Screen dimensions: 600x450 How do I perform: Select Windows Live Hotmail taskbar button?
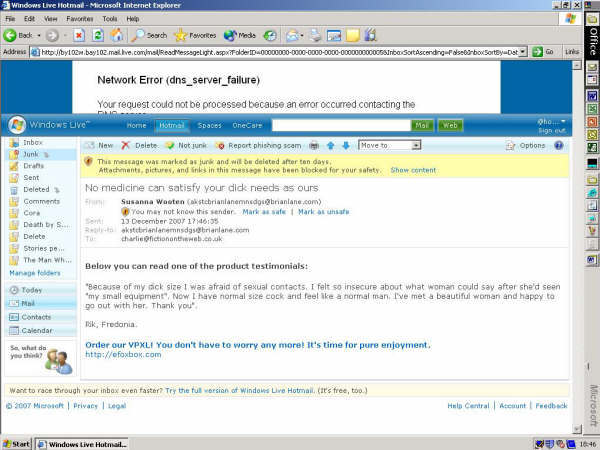point(82,444)
